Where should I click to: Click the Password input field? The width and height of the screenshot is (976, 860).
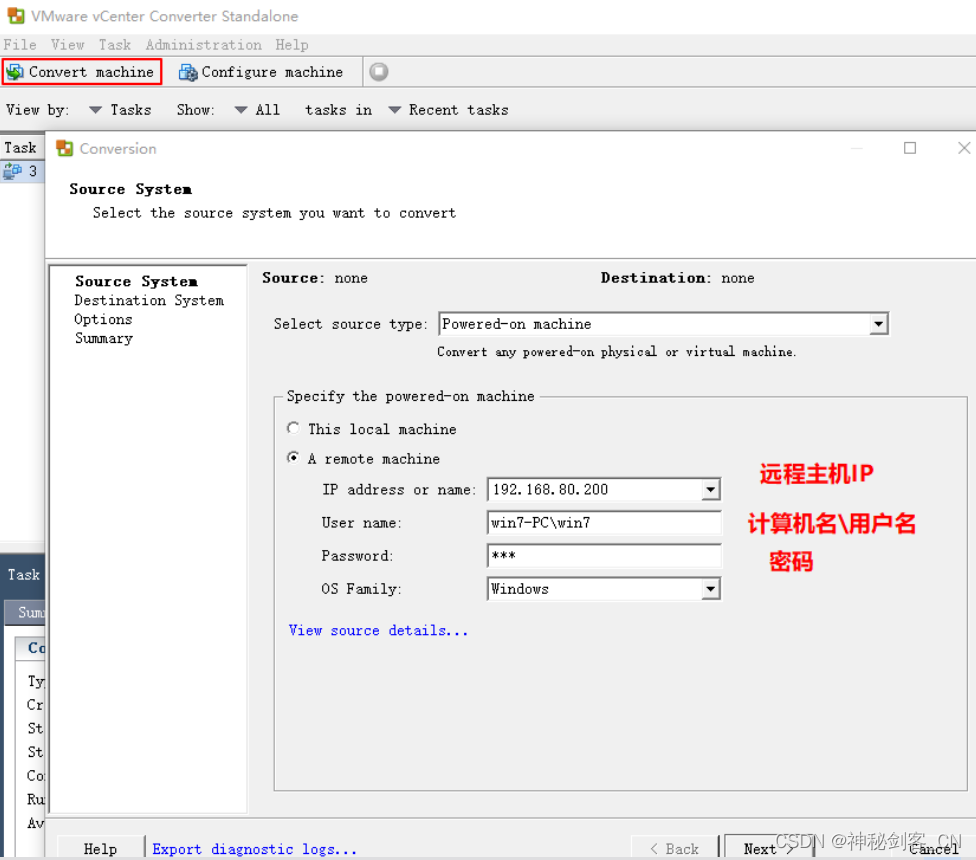604,556
